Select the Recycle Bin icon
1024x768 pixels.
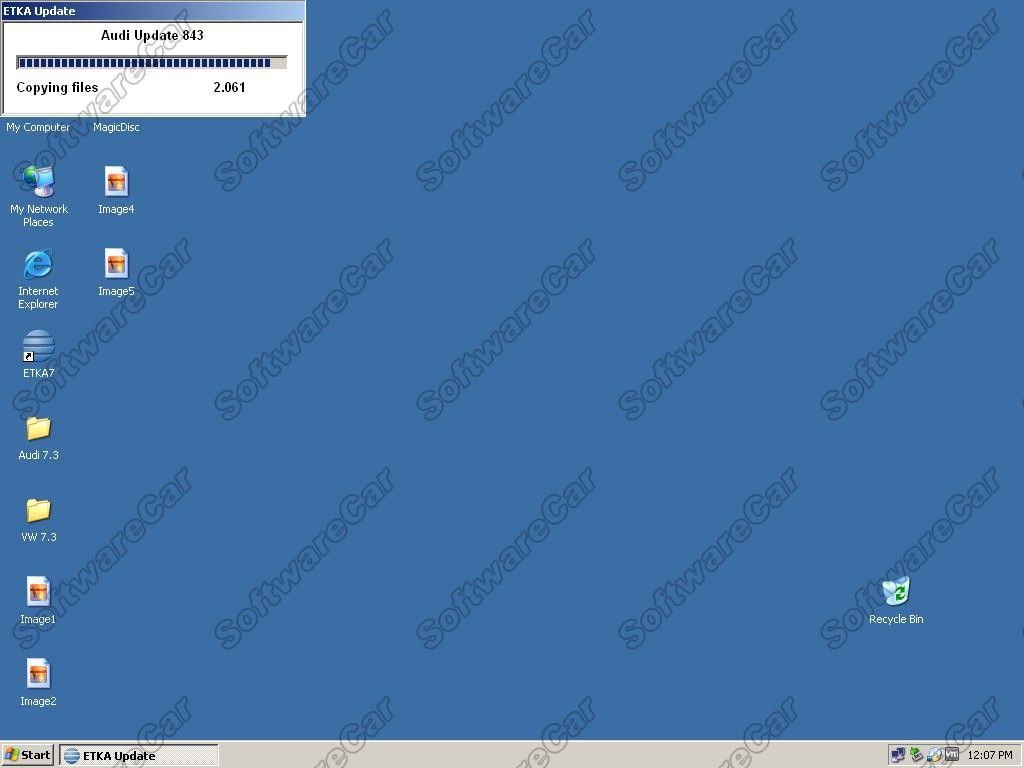pos(896,600)
